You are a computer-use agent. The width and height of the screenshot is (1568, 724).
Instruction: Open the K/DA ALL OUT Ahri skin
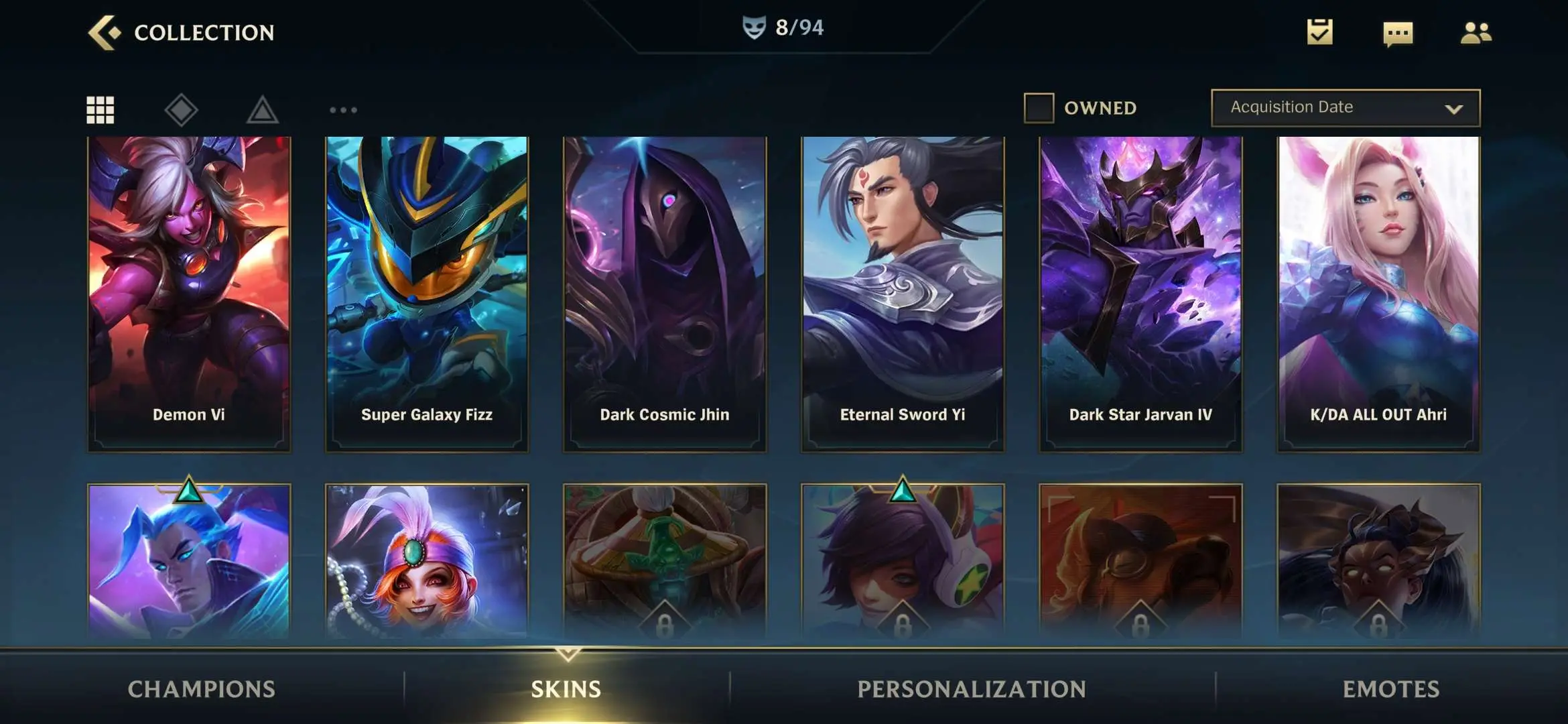1378,294
